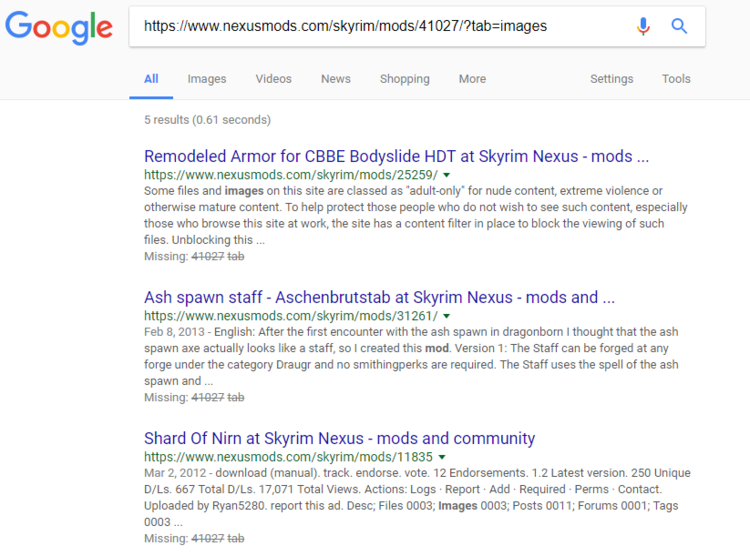Click struck-through '41027' under Shard Of Nirn result
Viewport: 750px width, 556px height.
coord(208,539)
